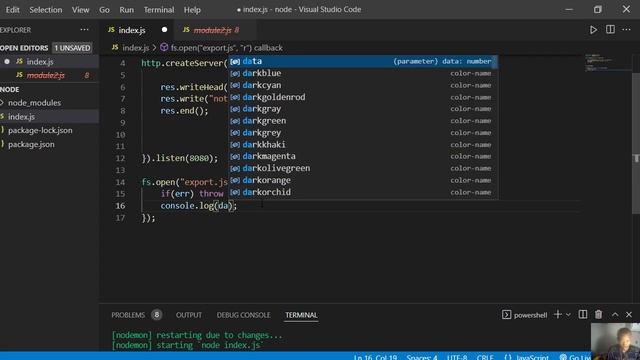Open the Selection menu
Image resolution: width=640 pixels, height=360 pixels.
46,9
